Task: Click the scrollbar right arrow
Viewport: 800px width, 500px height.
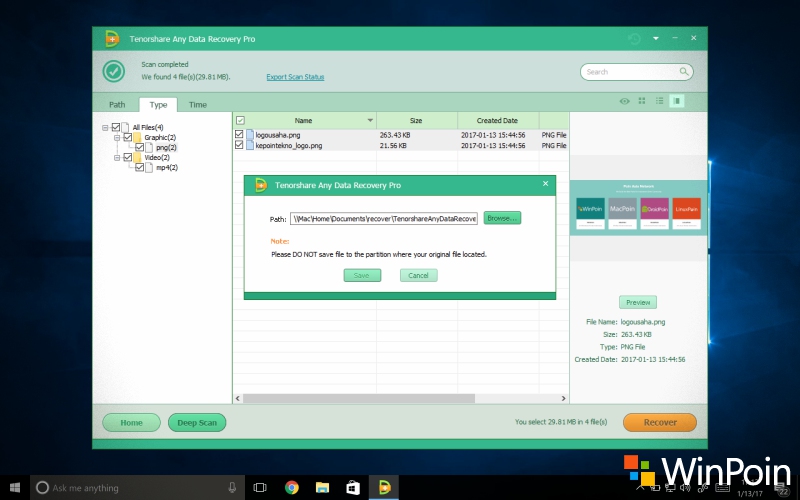Action: click(x=563, y=398)
